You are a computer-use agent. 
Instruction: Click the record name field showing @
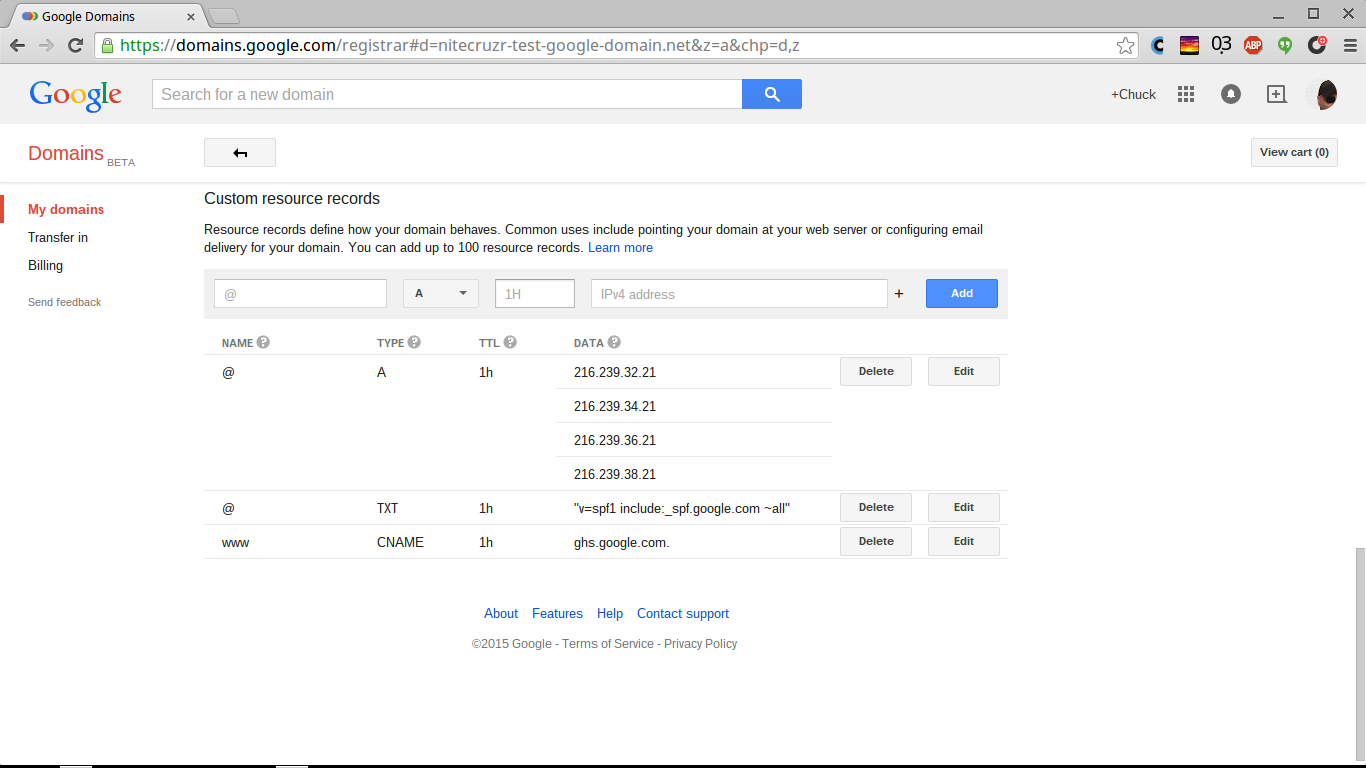tap(300, 294)
